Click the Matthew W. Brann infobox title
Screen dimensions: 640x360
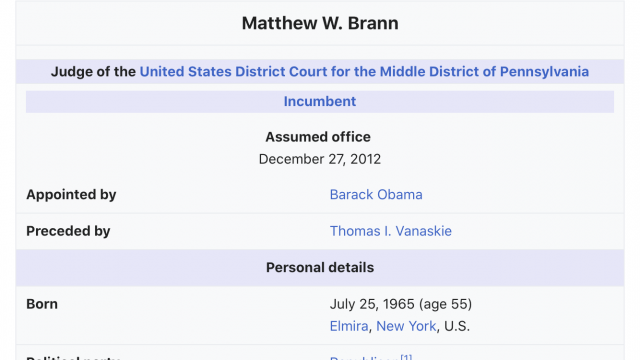320,23
